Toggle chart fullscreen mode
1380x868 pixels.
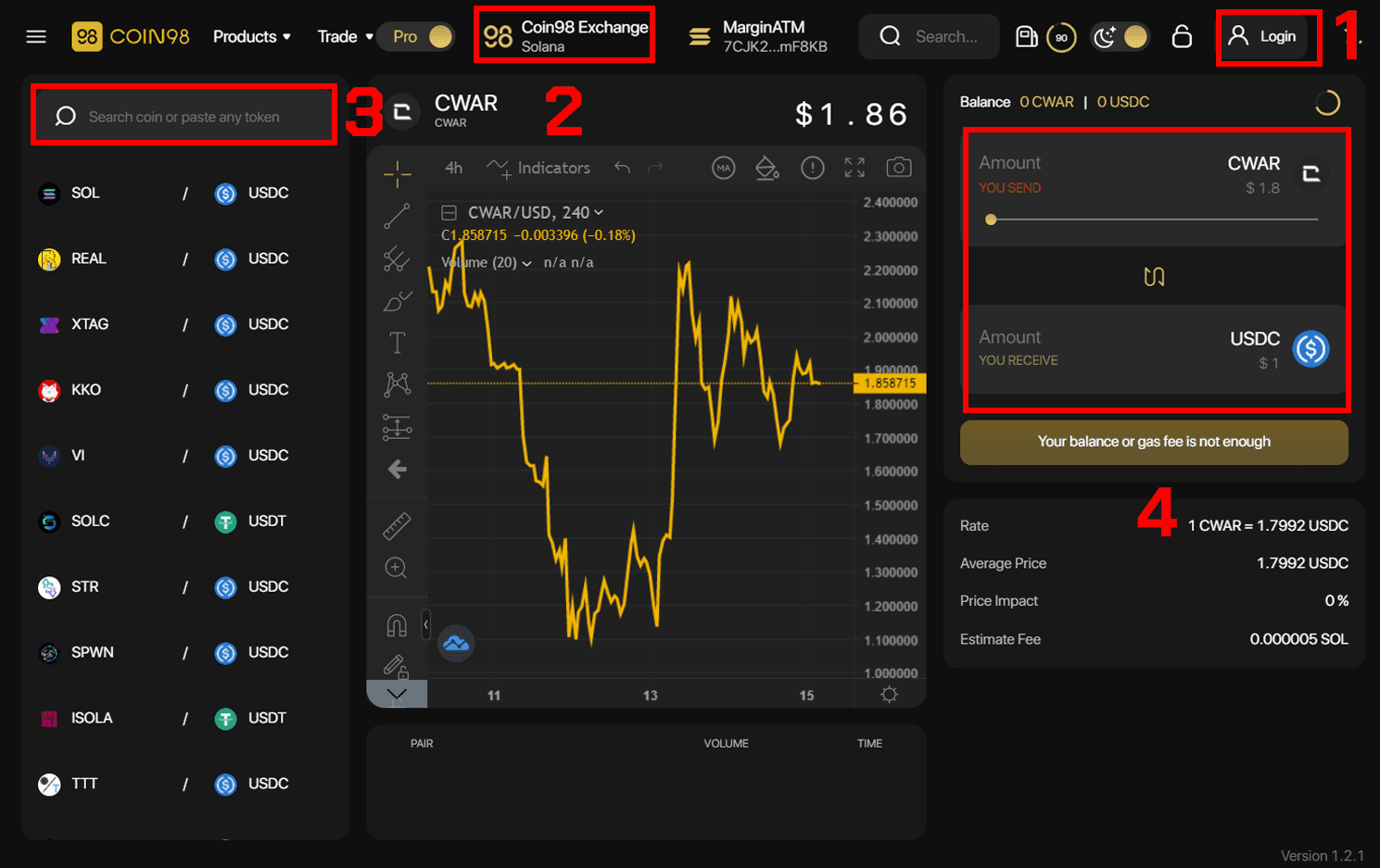click(855, 168)
